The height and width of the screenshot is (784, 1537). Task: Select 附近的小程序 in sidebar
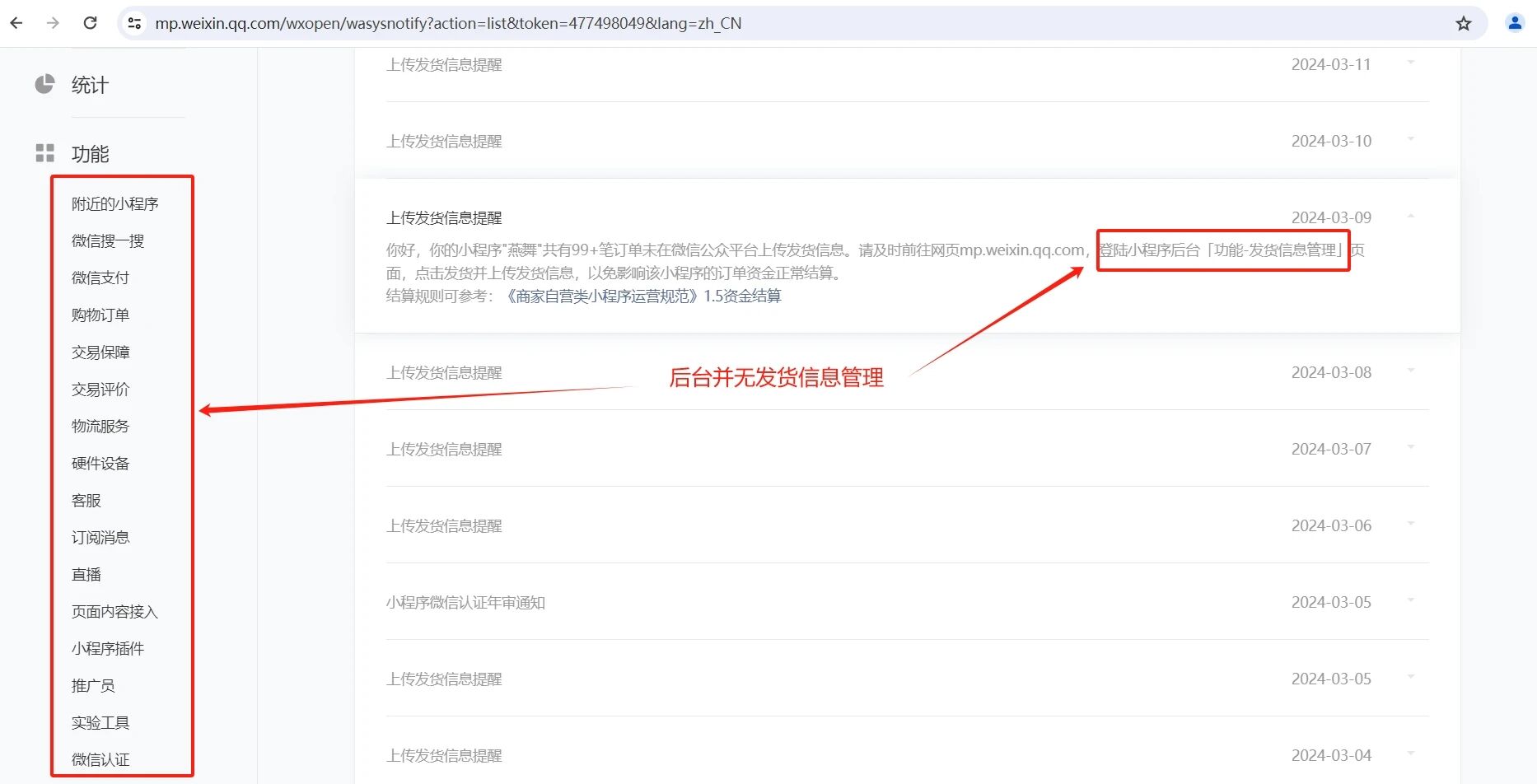pyautogui.click(x=114, y=203)
